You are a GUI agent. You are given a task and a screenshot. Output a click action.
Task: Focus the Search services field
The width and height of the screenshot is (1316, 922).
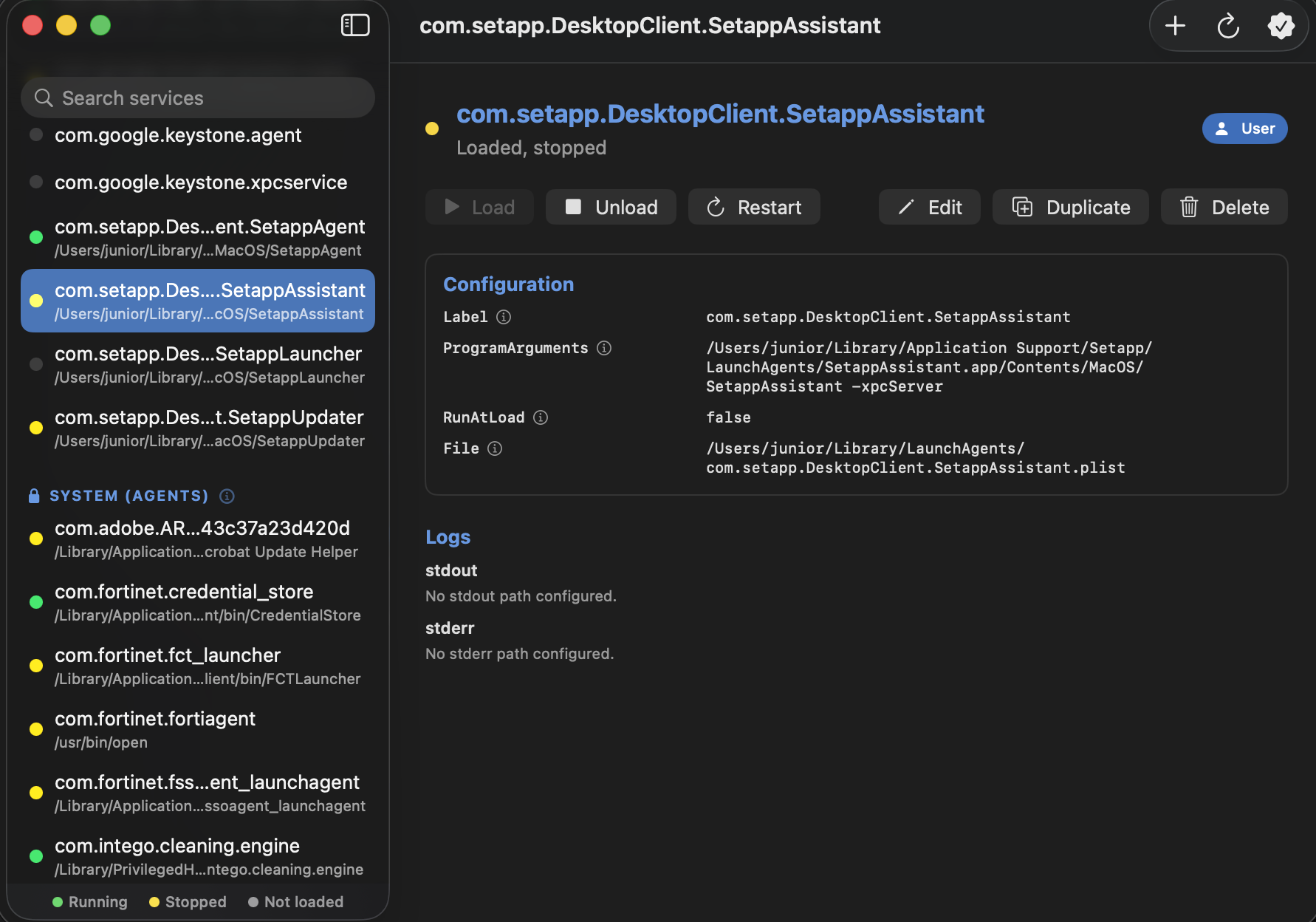point(198,98)
